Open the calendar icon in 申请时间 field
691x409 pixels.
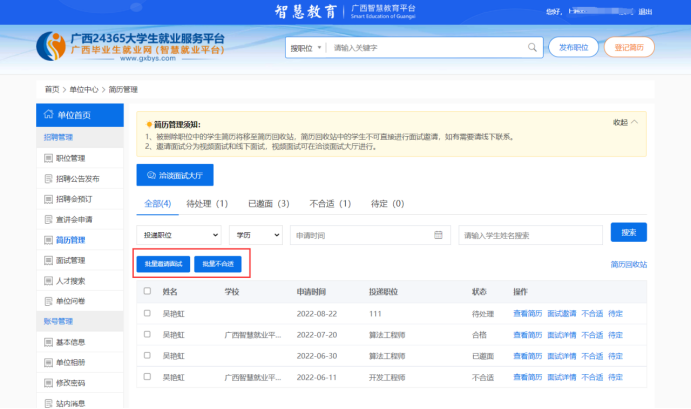[437, 235]
